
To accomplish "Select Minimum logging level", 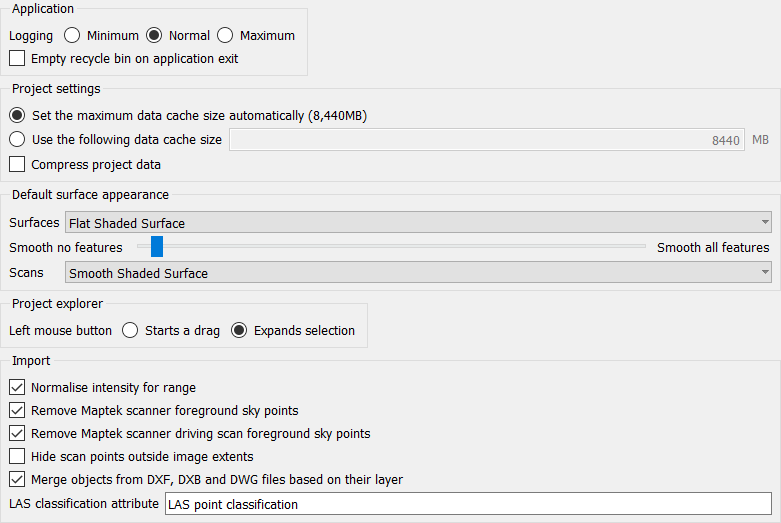I will 72,35.
